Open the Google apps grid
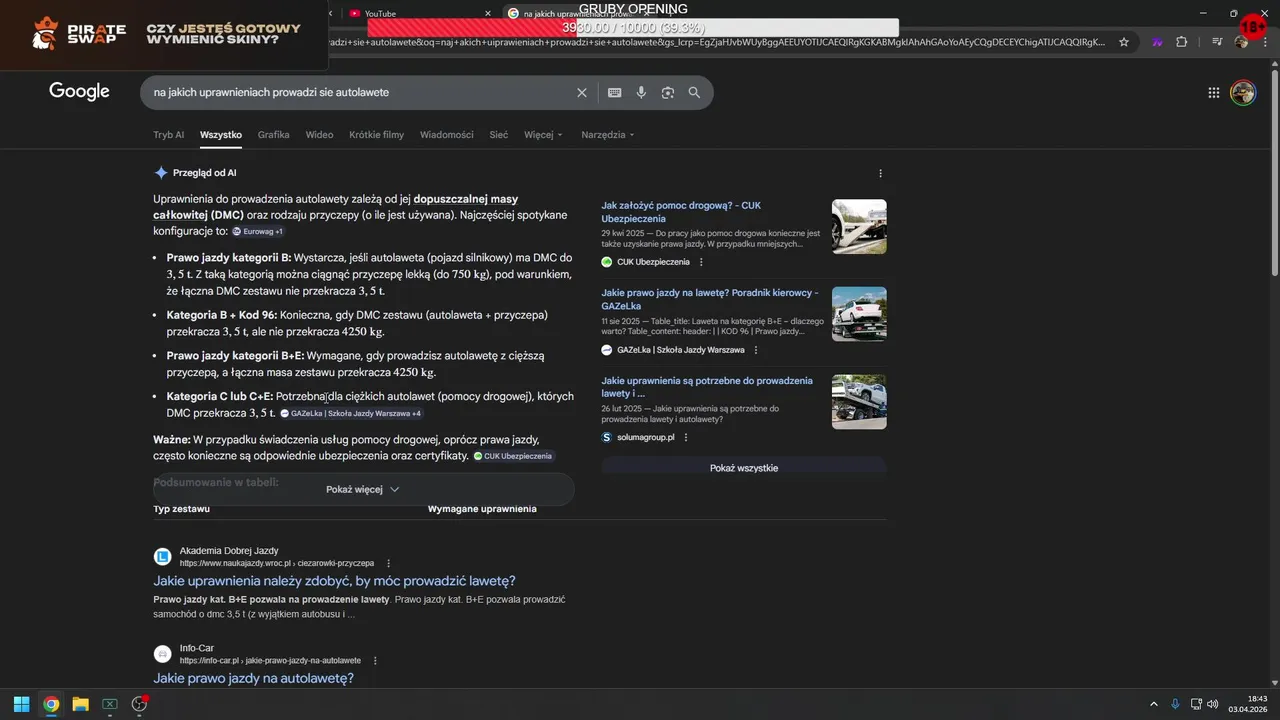 click(x=1213, y=92)
